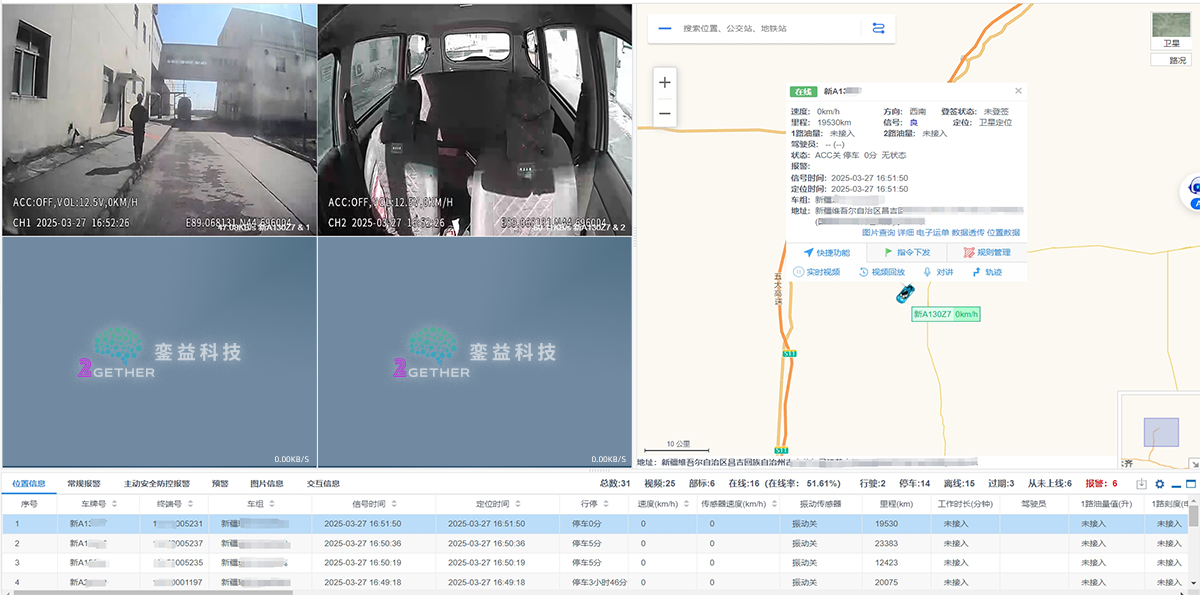Open 实时视频 live video for vehicle
Screen dimensions: 1200x595
pos(817,272)
